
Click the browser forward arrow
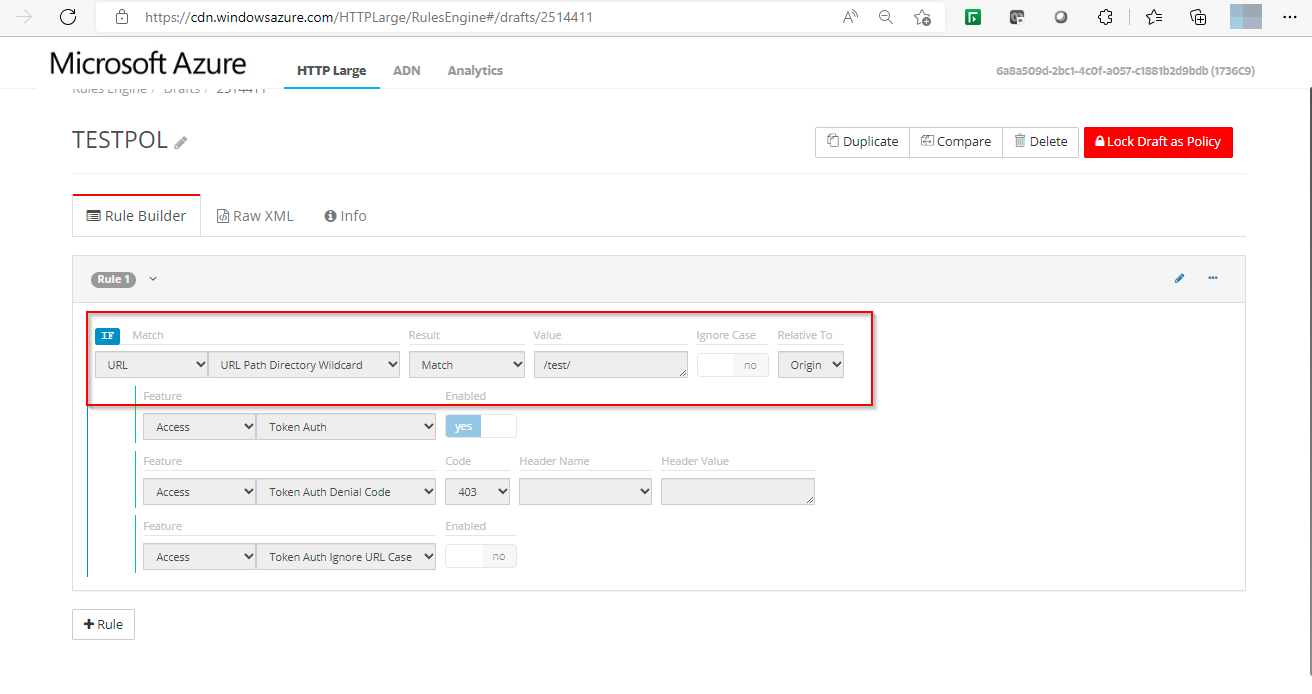point(24,17)
